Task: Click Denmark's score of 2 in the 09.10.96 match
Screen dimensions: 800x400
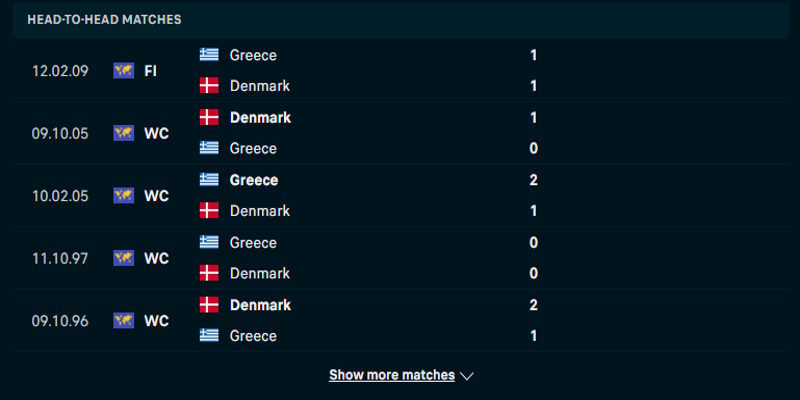Action: click(534, 305)
